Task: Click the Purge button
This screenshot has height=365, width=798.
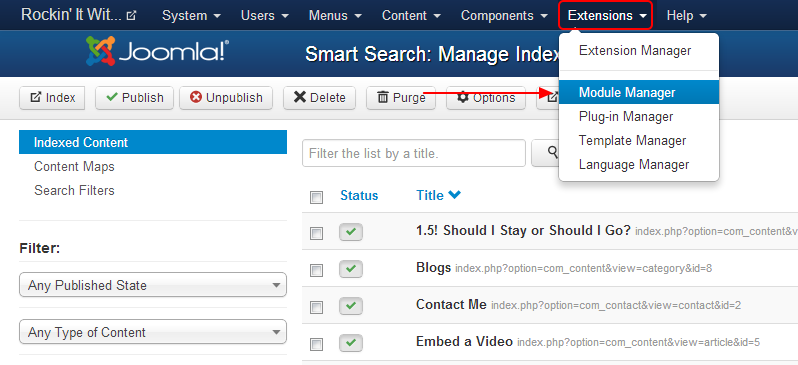Action: pos(401,98)
